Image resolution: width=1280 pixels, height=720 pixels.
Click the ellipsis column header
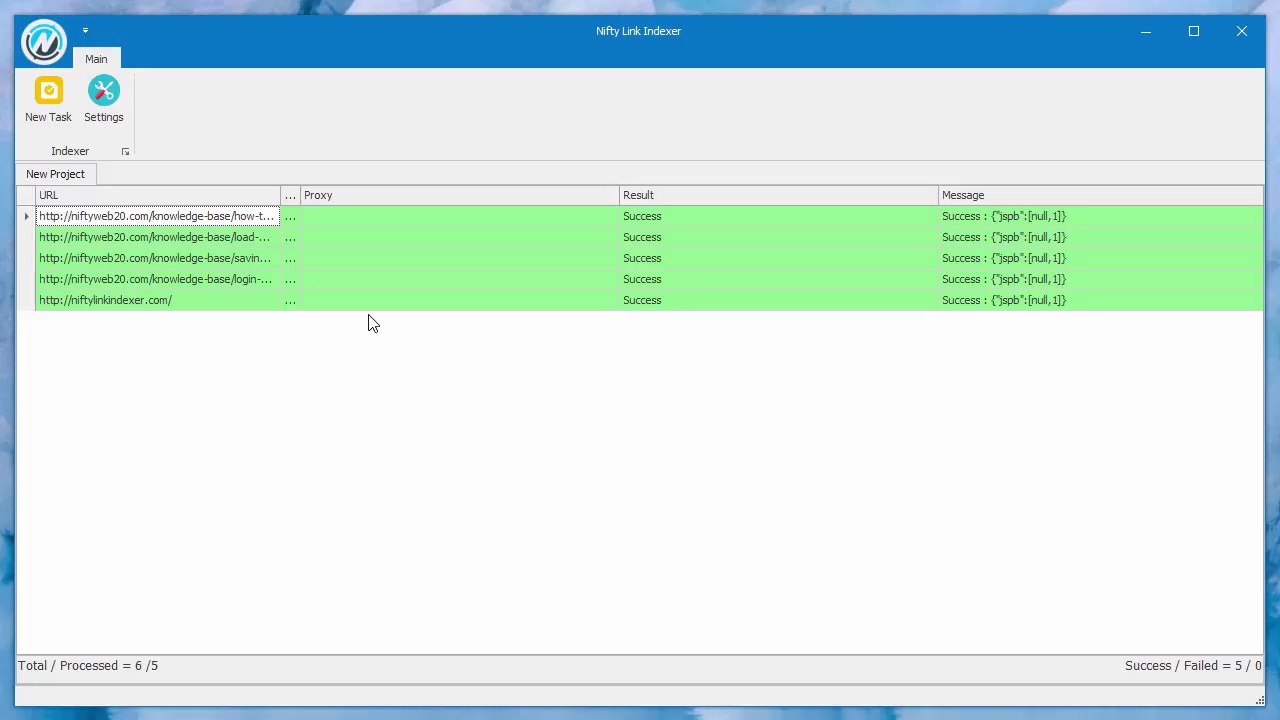tap(290, 195)
